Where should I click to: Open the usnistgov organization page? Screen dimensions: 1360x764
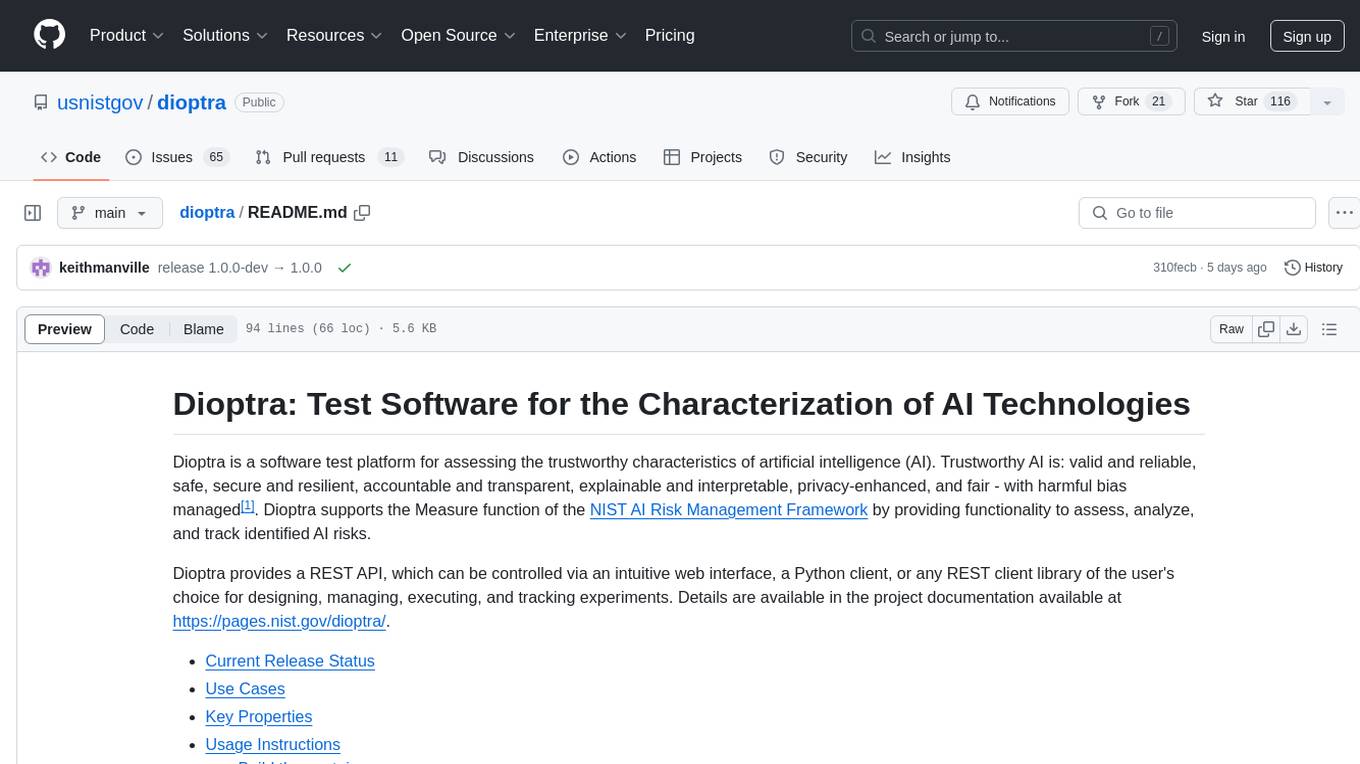[102, 102]
